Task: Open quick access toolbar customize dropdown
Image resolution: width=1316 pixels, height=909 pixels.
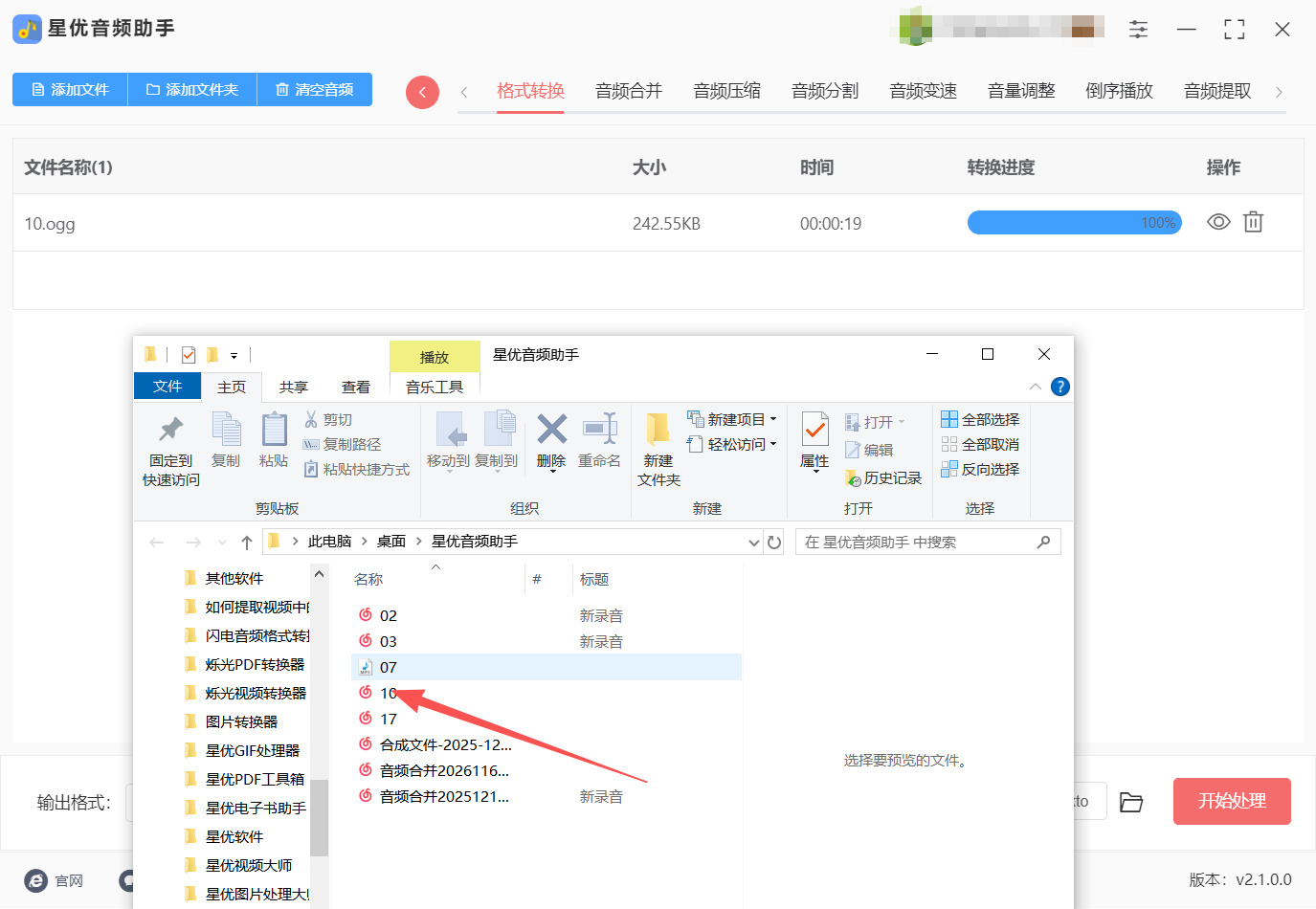Action: (234, 356)
